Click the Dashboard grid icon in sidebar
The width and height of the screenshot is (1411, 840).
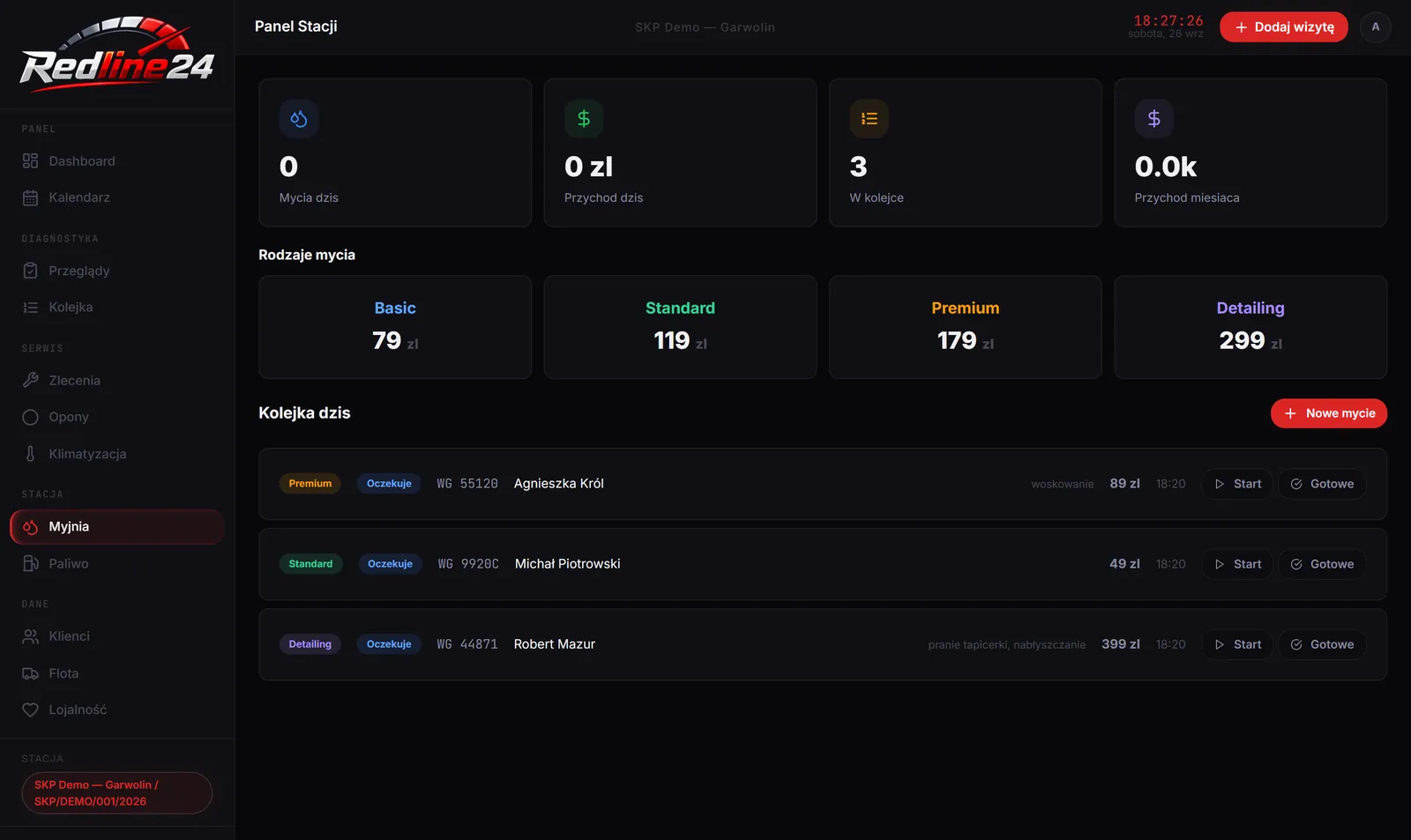point(30,161)
